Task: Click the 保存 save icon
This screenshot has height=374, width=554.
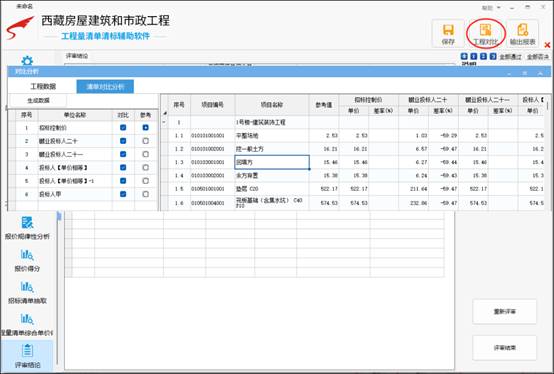Action: [448, 34]
